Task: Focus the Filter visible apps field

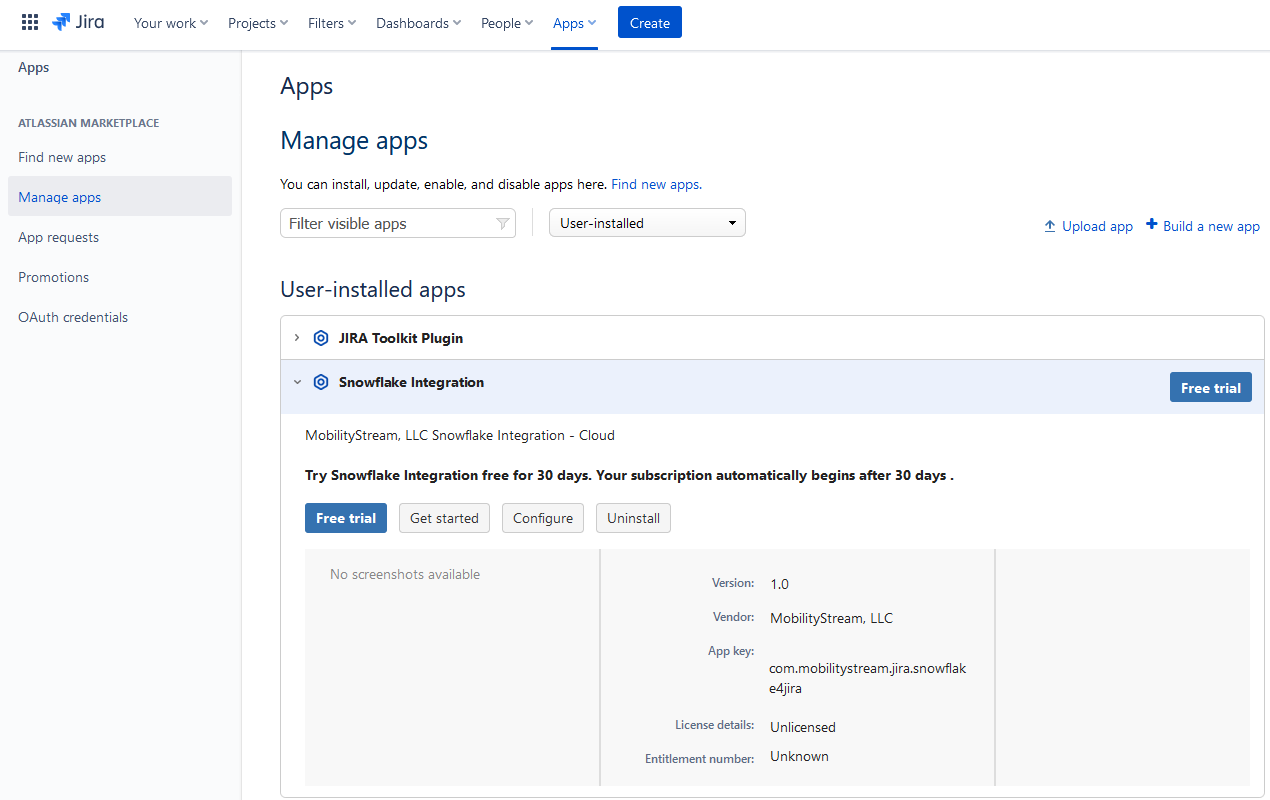Action: click(x=388, y=224)
